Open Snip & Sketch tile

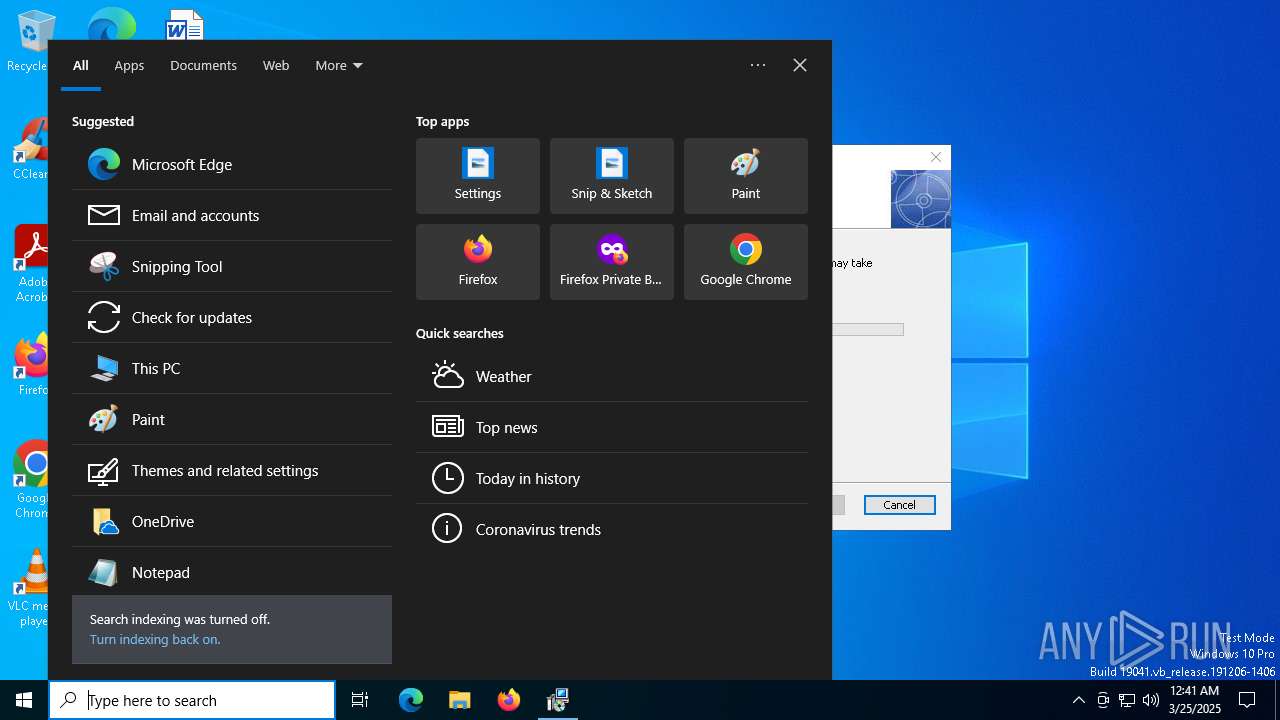pyautogui.click(x=612, y=176)
